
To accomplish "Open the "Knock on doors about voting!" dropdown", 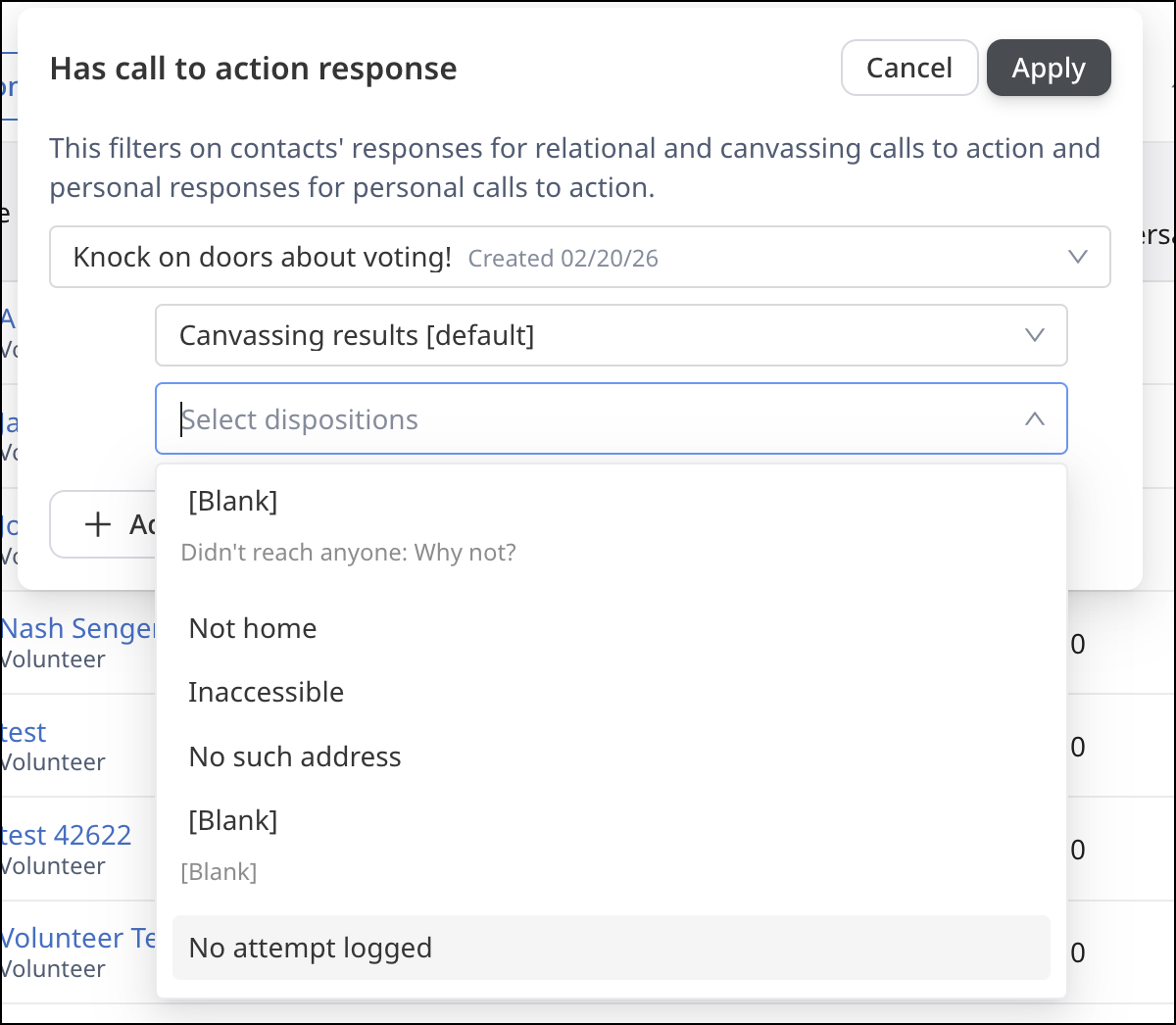I will [x=578, y=258].
